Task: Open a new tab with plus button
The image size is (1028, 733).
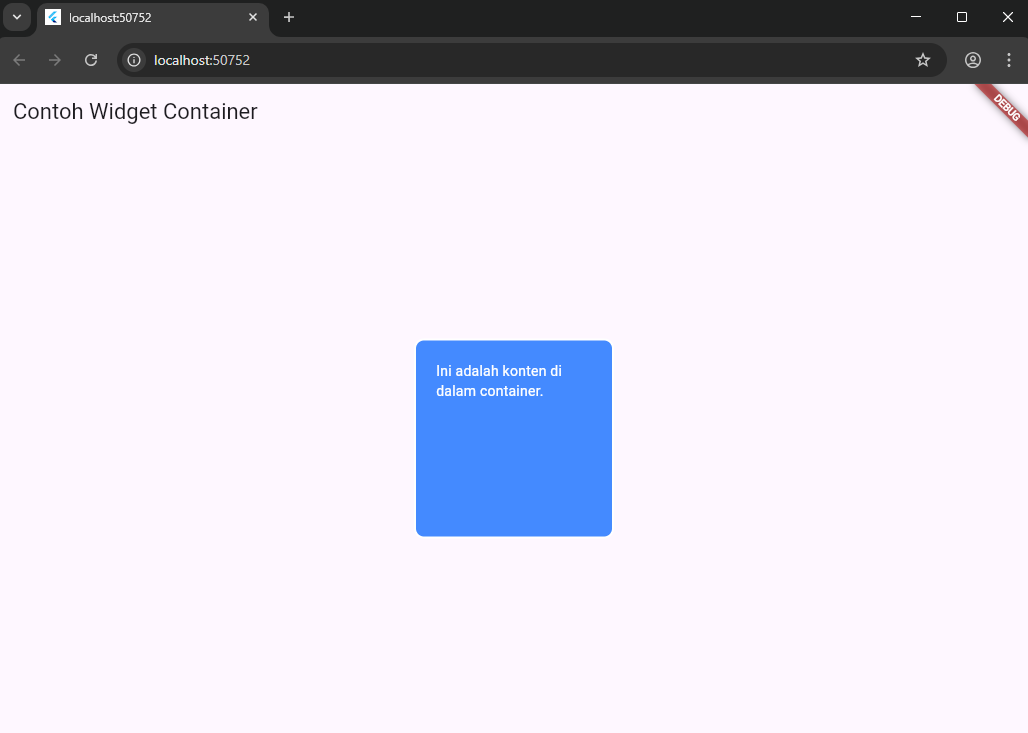Action: (289, 17)
